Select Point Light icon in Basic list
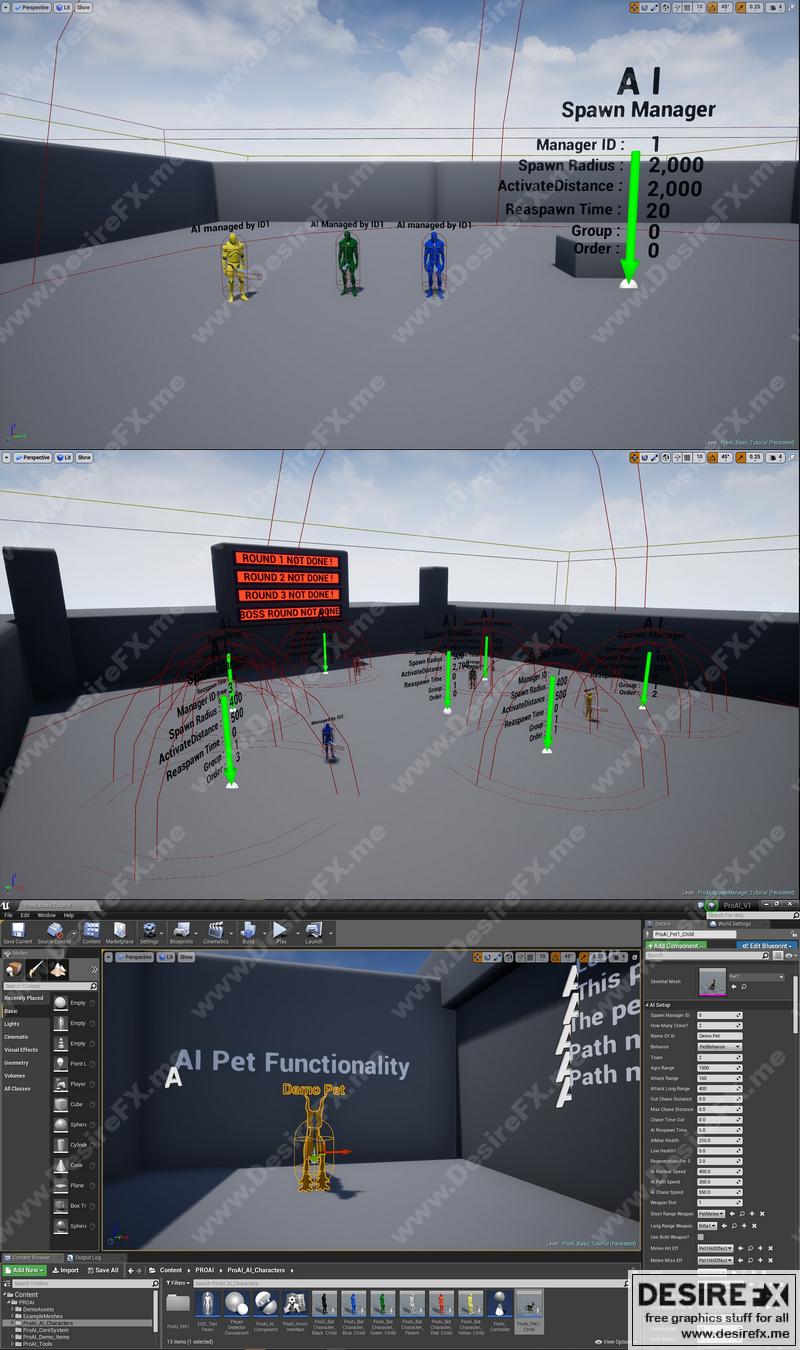Viewport: 800px width, 1350px height. pos(61,1063)
